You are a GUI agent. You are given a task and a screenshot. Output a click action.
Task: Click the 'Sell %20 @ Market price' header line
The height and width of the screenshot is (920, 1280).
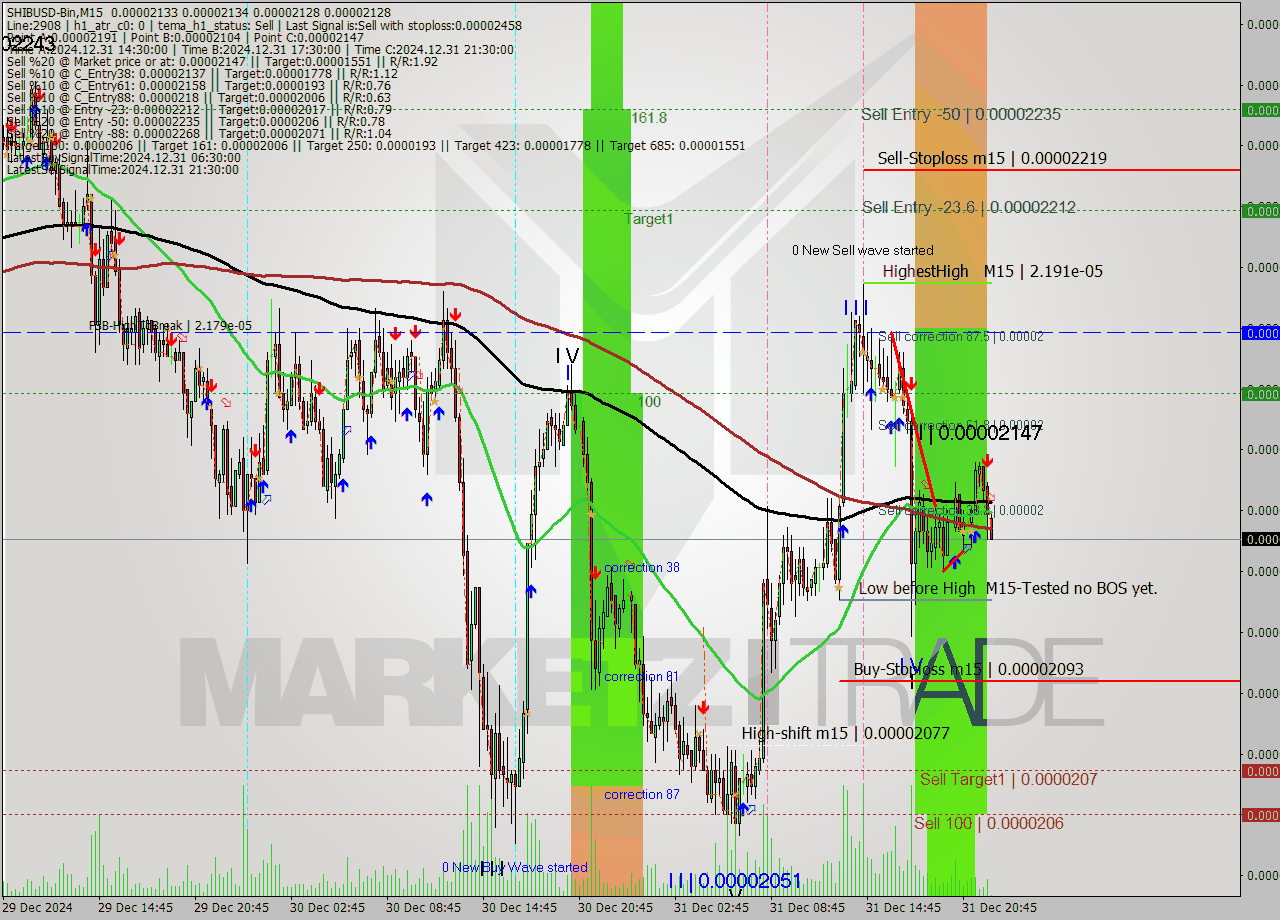tap(222, 62)
